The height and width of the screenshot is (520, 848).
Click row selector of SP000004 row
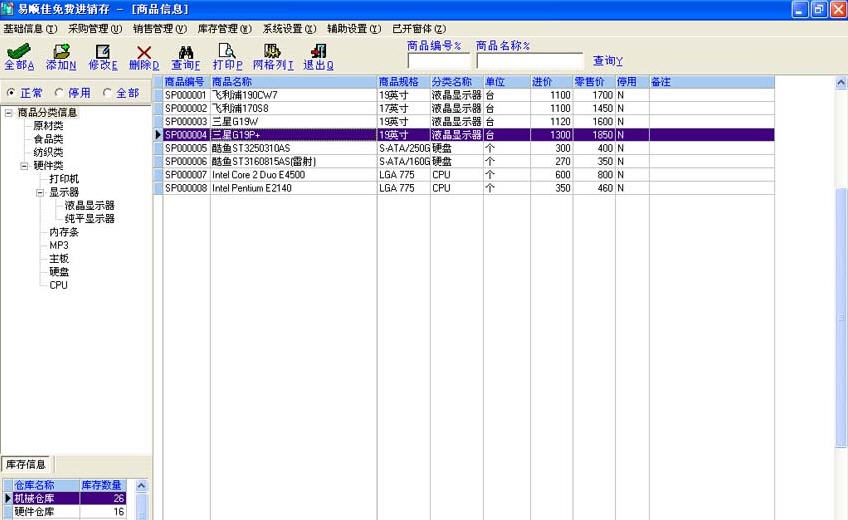click(x=158, y=135)
